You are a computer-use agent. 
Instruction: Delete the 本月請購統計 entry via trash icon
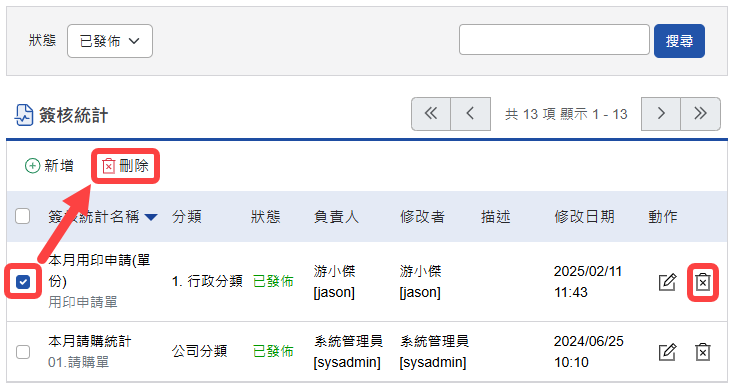(x=702, y=352)
